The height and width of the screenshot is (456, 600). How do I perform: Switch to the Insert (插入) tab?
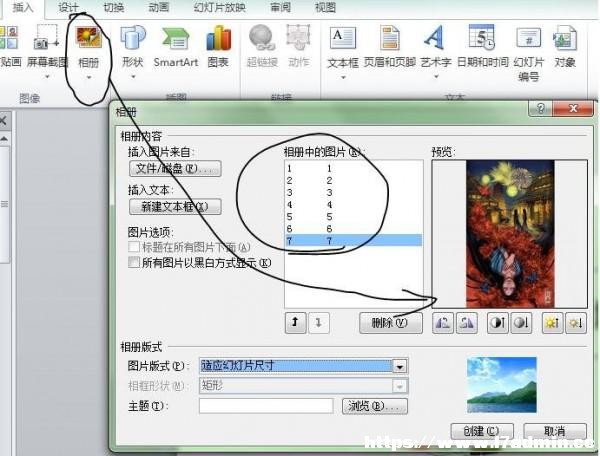point(23,7)
